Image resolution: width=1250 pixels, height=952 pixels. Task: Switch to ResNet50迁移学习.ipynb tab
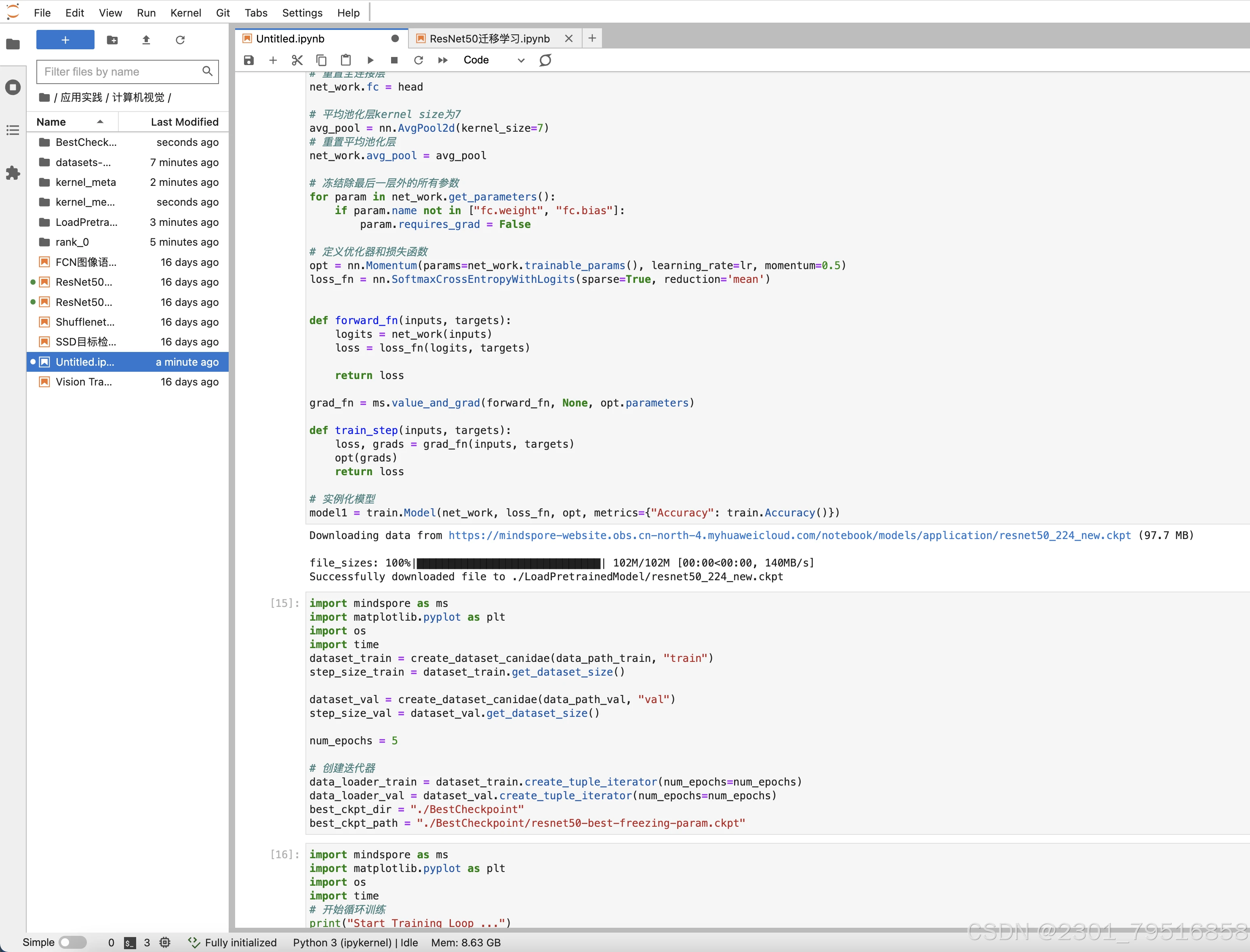point(489,38)
